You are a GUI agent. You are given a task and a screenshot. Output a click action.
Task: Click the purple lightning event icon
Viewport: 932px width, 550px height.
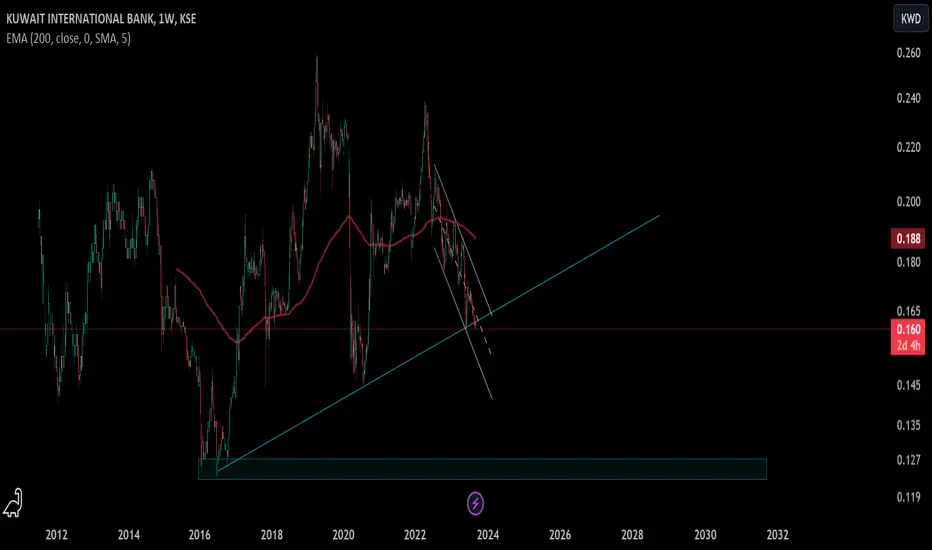click(475, 504)
